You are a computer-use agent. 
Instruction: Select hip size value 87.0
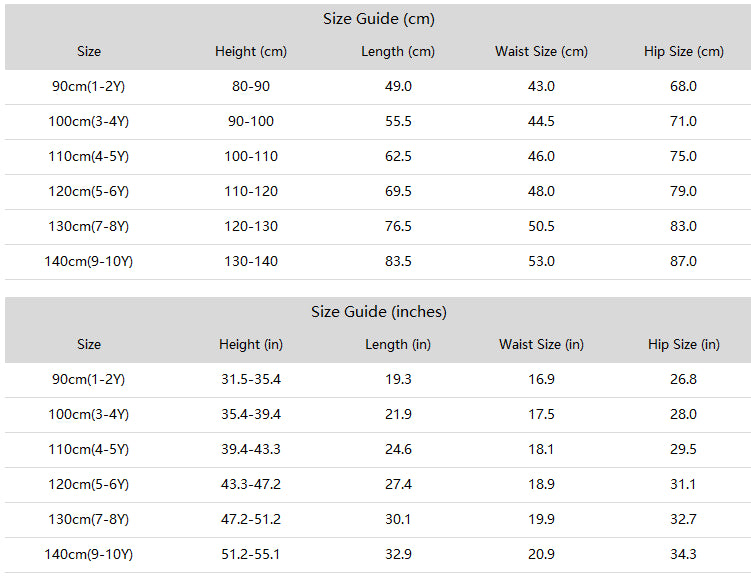coord(683,261)
